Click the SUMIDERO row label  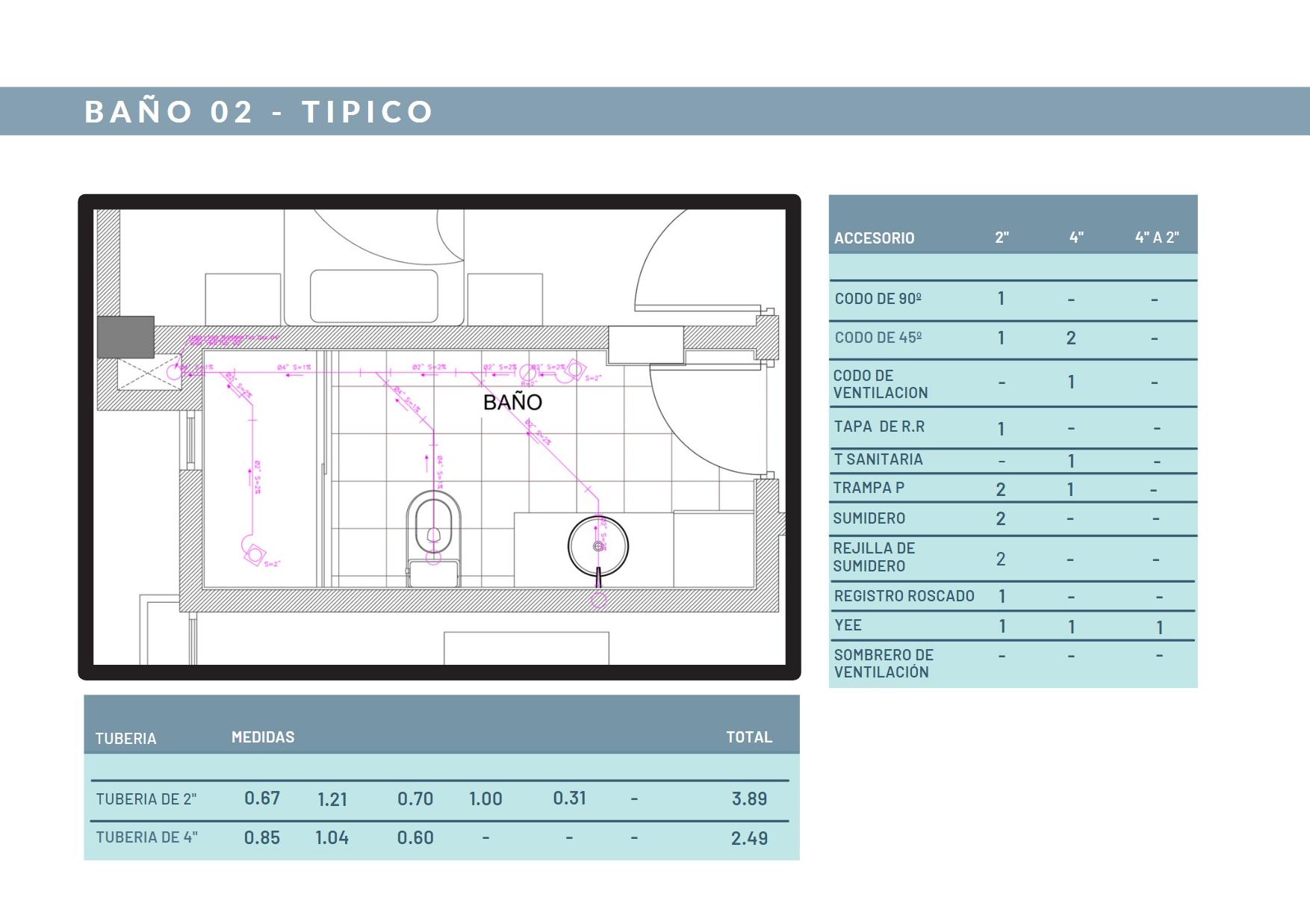tap(869, 518)
